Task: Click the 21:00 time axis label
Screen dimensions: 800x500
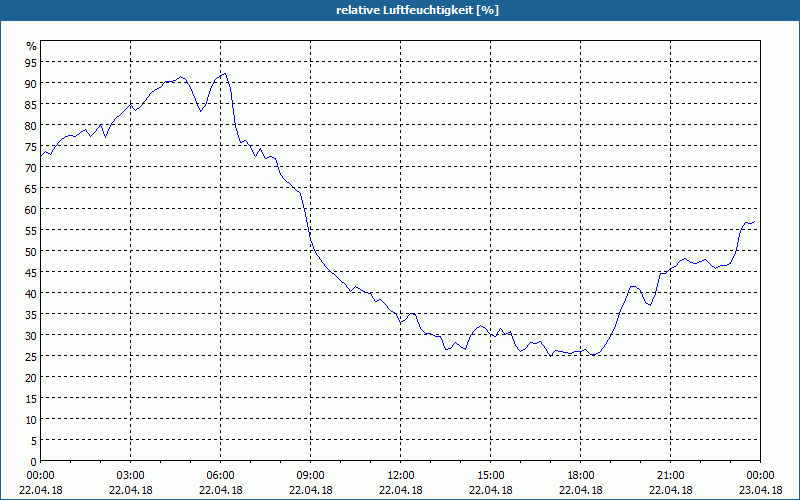Action: pyautogui.click(x=670, y=476)
